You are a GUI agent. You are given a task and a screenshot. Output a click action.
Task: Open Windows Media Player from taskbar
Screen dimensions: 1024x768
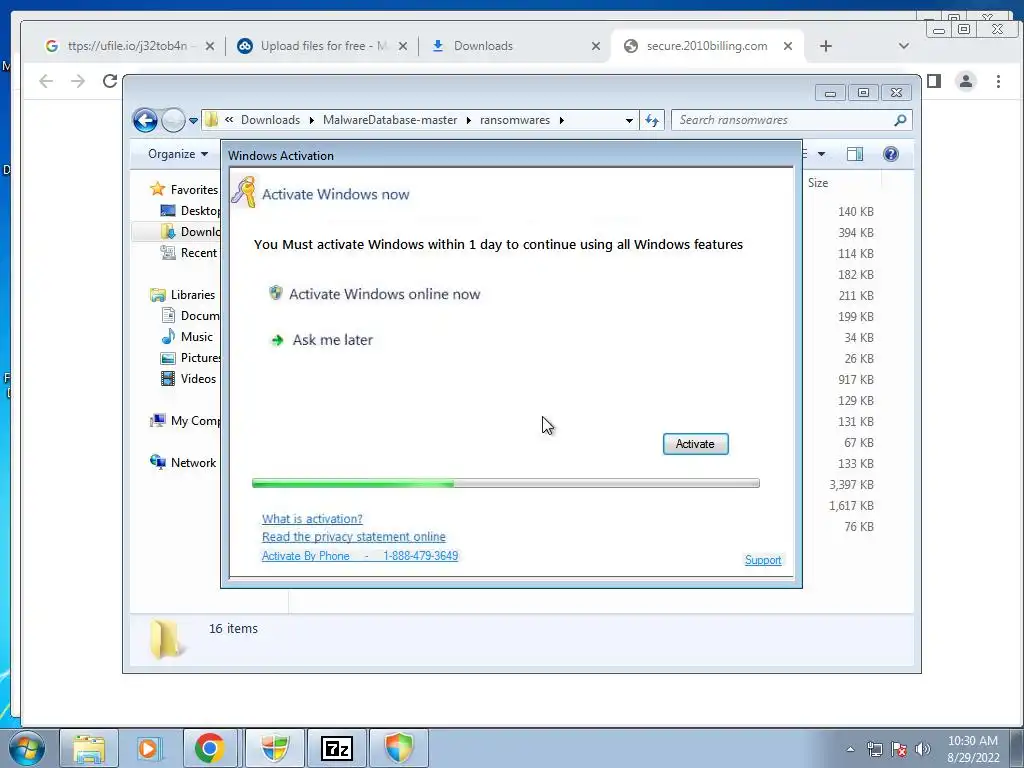coord(148,748)
